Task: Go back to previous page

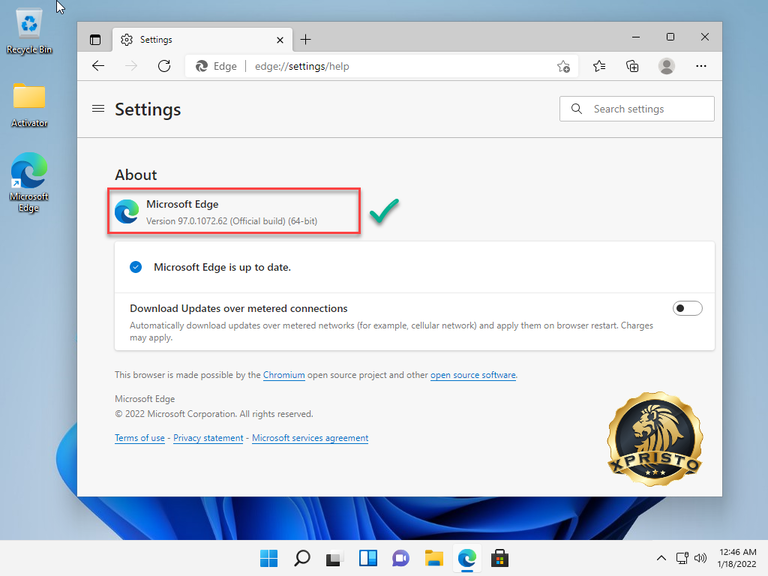Action: coord(98,66)
